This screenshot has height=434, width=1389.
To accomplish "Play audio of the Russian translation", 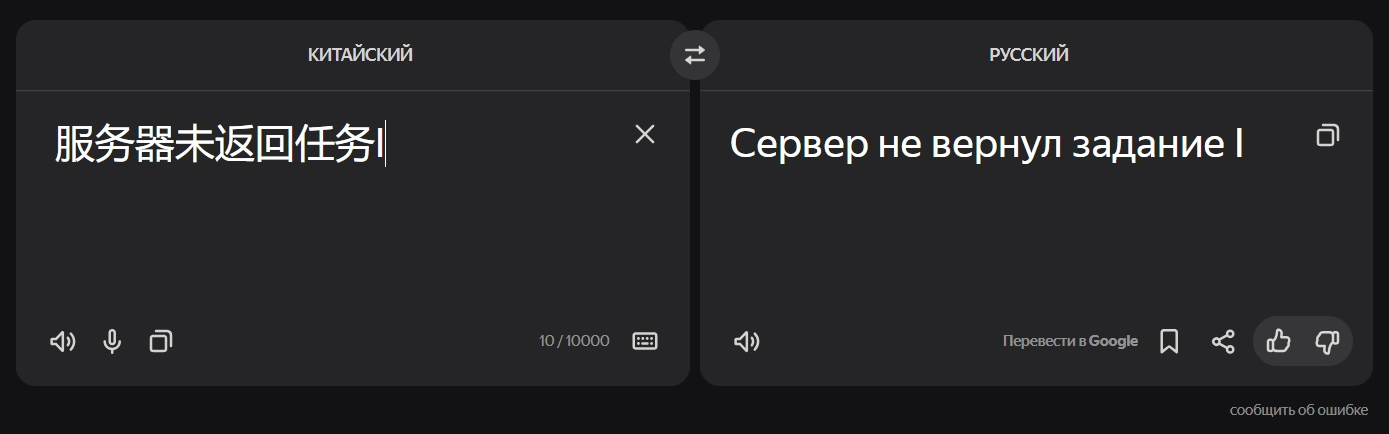I will [x=746, y=342].
